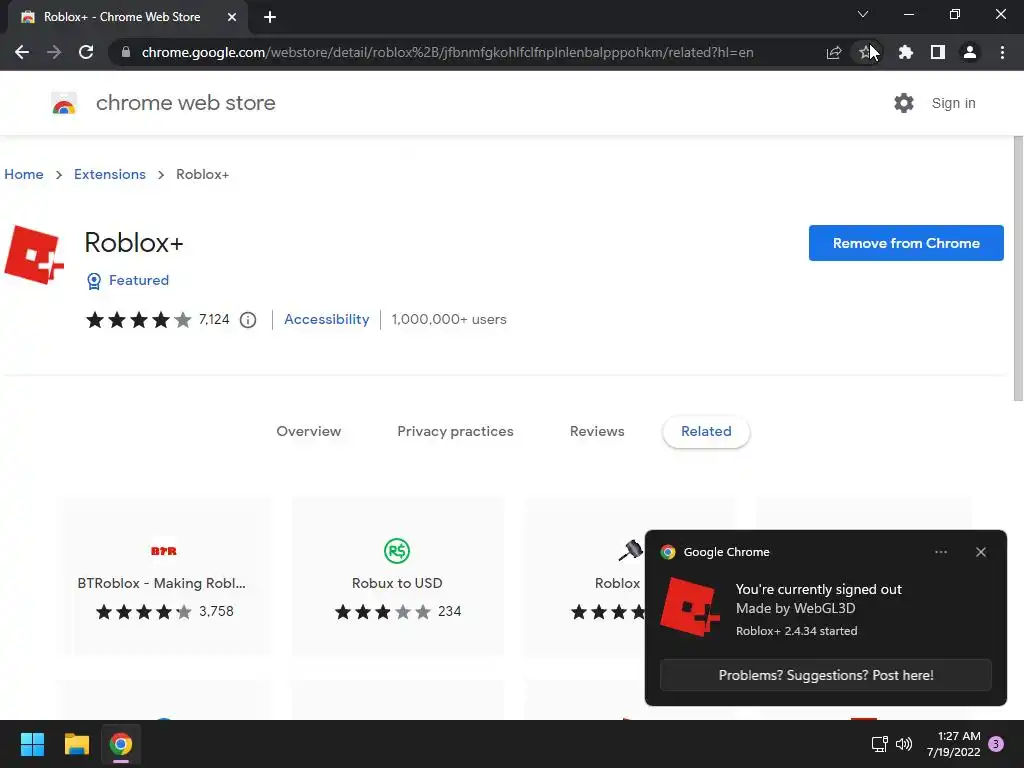1024x768 pixels.
Task: Click the URL address bar
Action: pyautogui.click(x=447, y=52)
